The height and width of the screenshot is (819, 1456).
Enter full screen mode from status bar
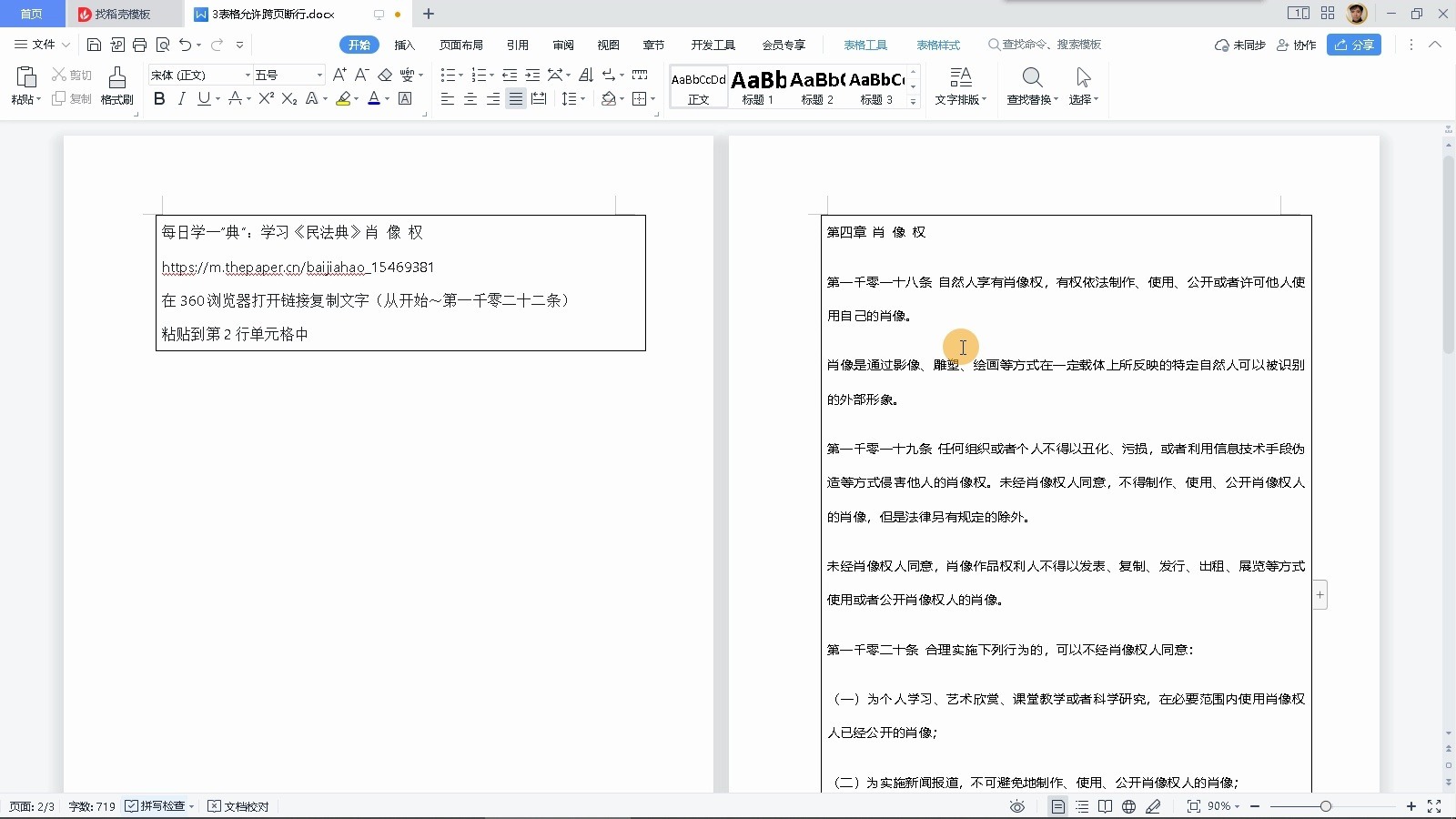click(x=1436, y=806)
